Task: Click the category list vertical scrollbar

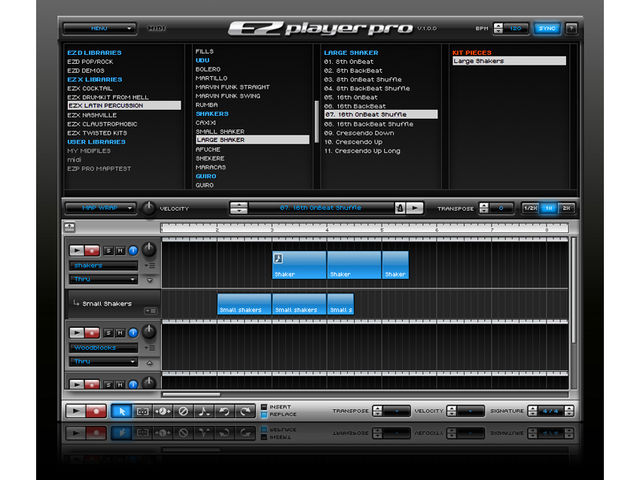Action: 316,122
